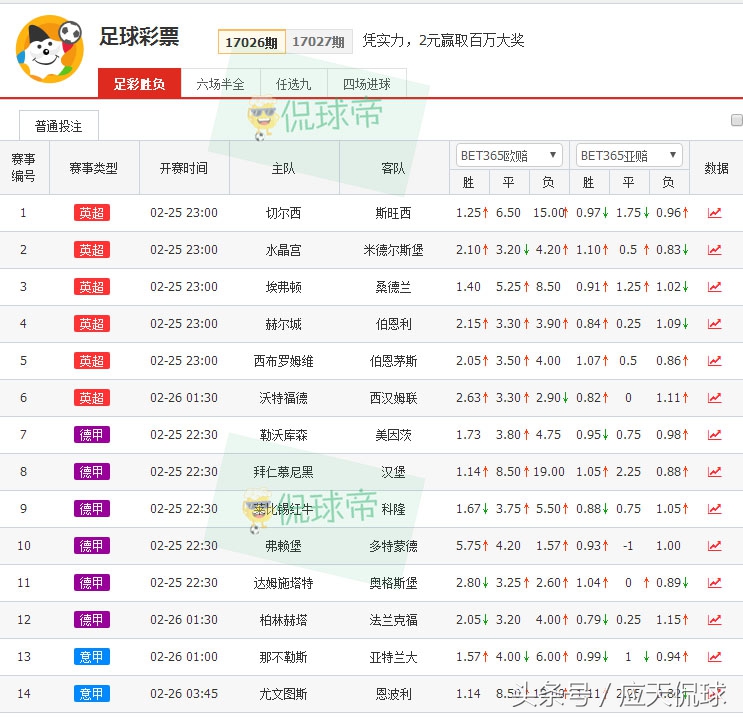
Task: Open the BET365亚赔 dropdown
Action: (x=629, y=155)
